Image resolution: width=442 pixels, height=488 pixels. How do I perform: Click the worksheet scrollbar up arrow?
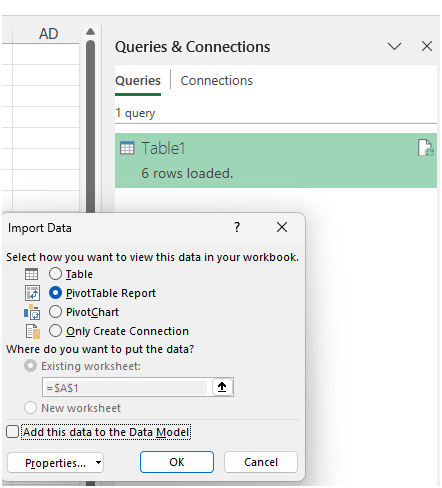pos(90,32)
